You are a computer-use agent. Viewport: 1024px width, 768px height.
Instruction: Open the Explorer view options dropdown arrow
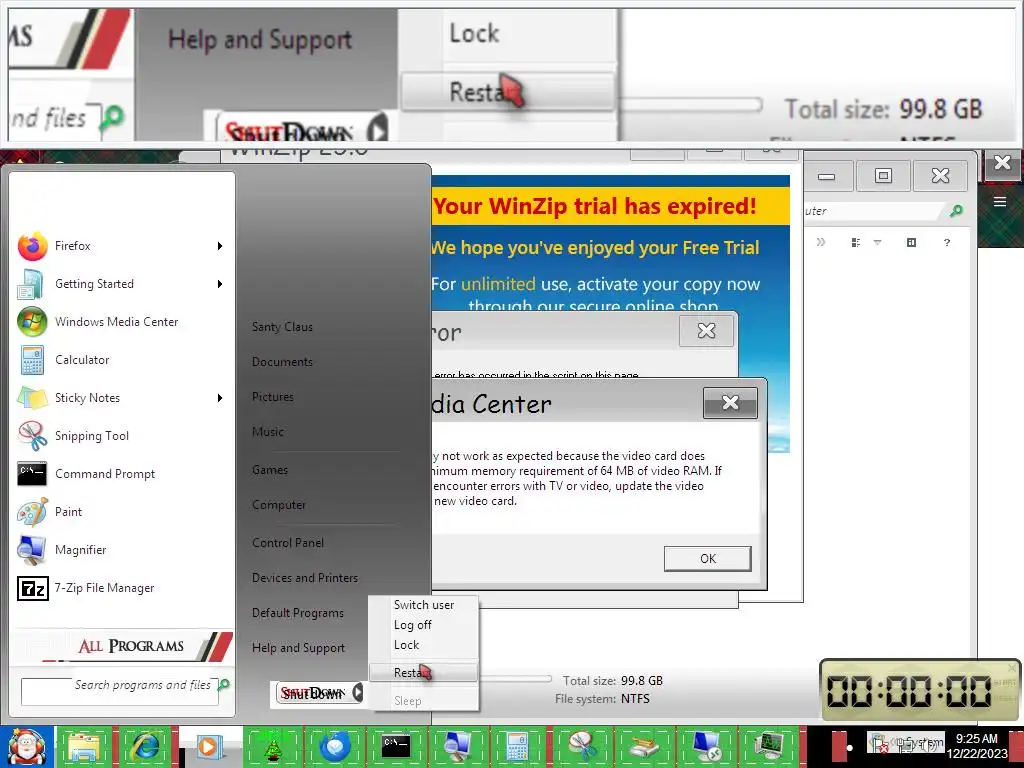[878, 242]
